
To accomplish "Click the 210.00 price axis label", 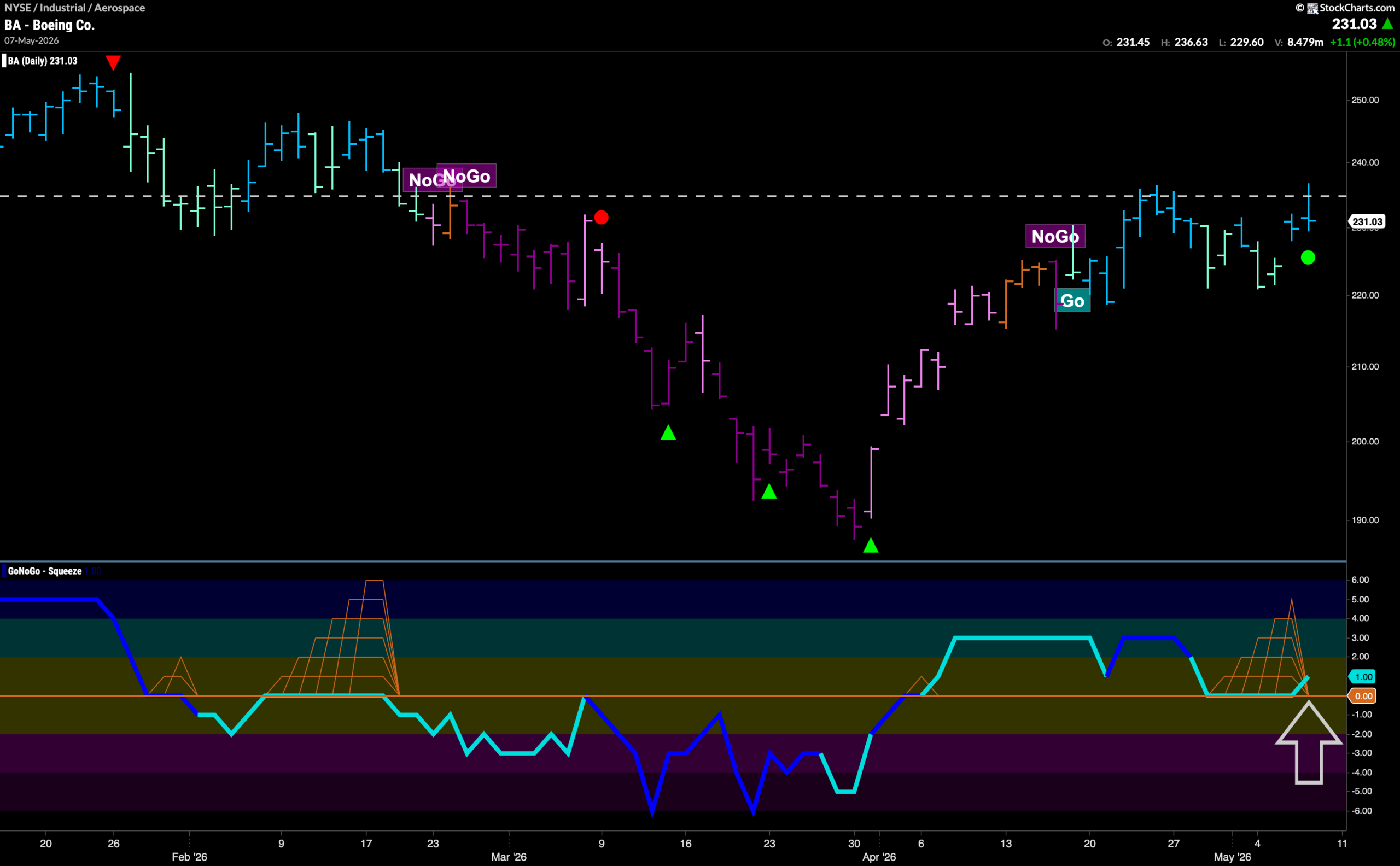I will tap(1365, 367).
